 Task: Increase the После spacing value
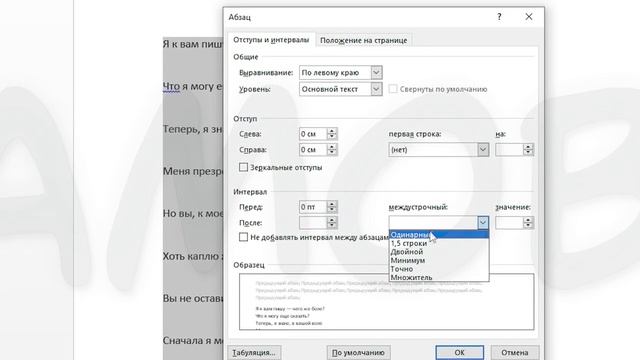(332, 220)
